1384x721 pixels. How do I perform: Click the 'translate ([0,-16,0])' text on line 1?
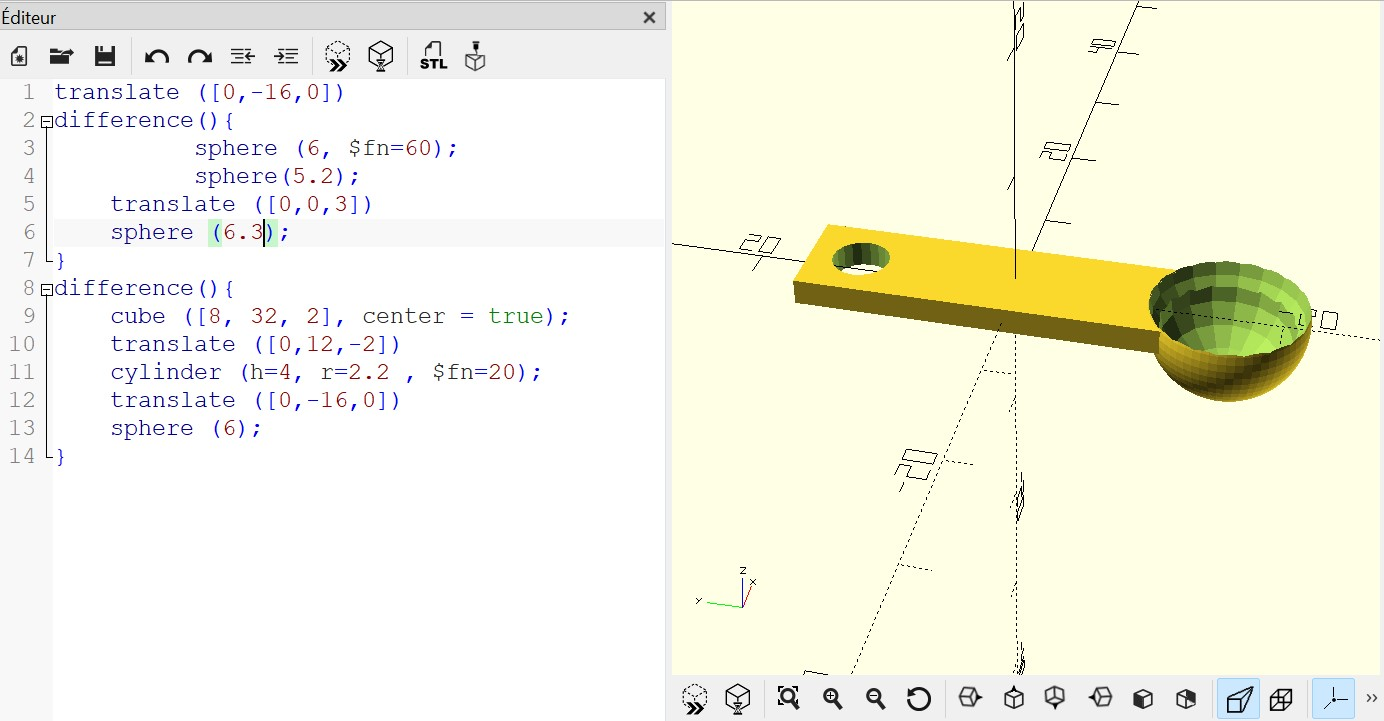(x=199, y=92)
